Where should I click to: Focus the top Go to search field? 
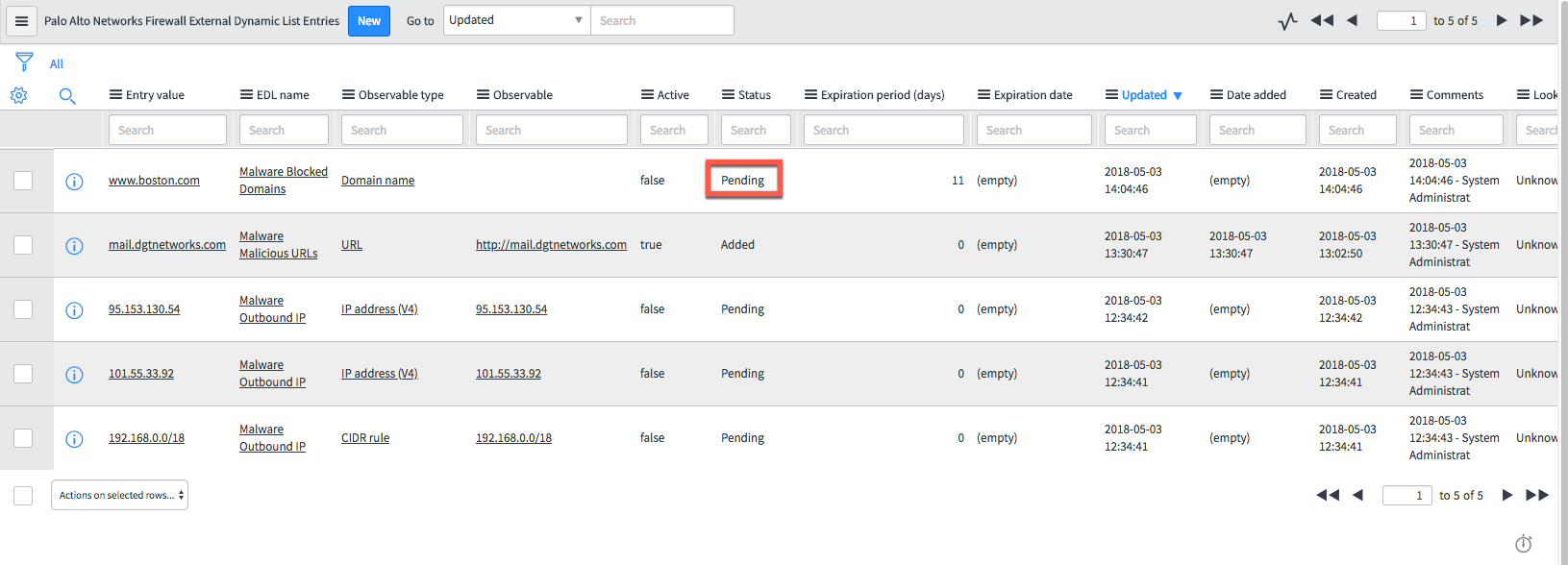[x=662, y=20]
